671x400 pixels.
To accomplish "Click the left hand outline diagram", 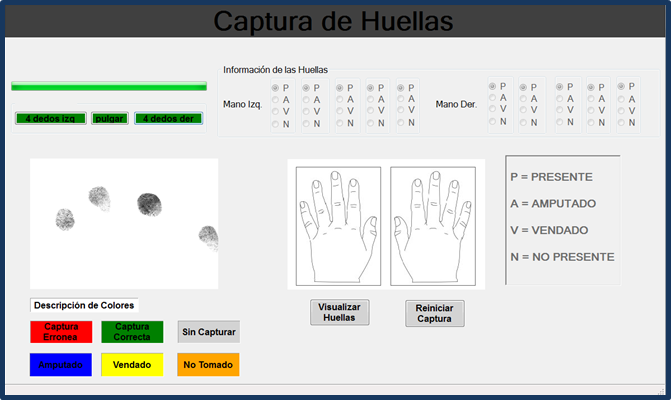I will click(338, 226).
